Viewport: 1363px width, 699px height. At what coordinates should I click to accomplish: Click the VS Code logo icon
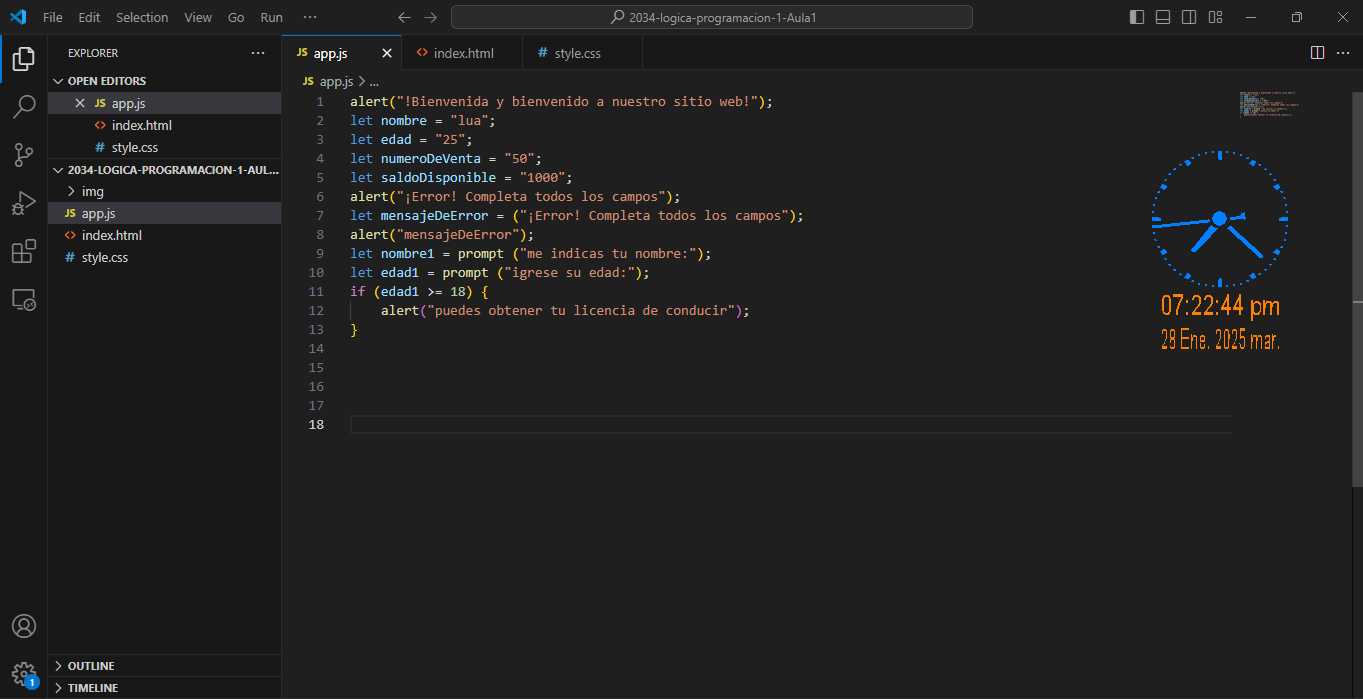[18, 17]
